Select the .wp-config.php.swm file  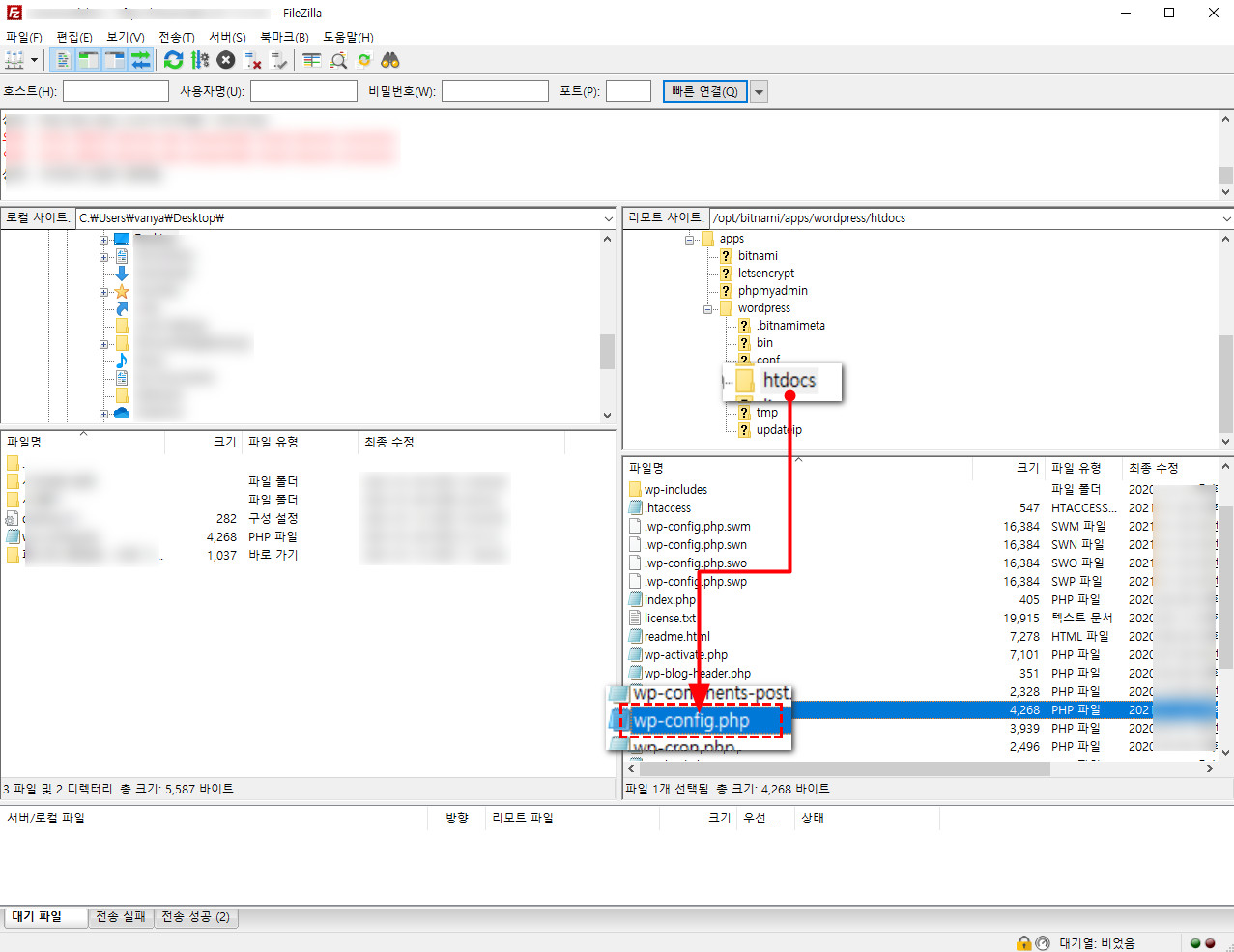click(697, 527)
